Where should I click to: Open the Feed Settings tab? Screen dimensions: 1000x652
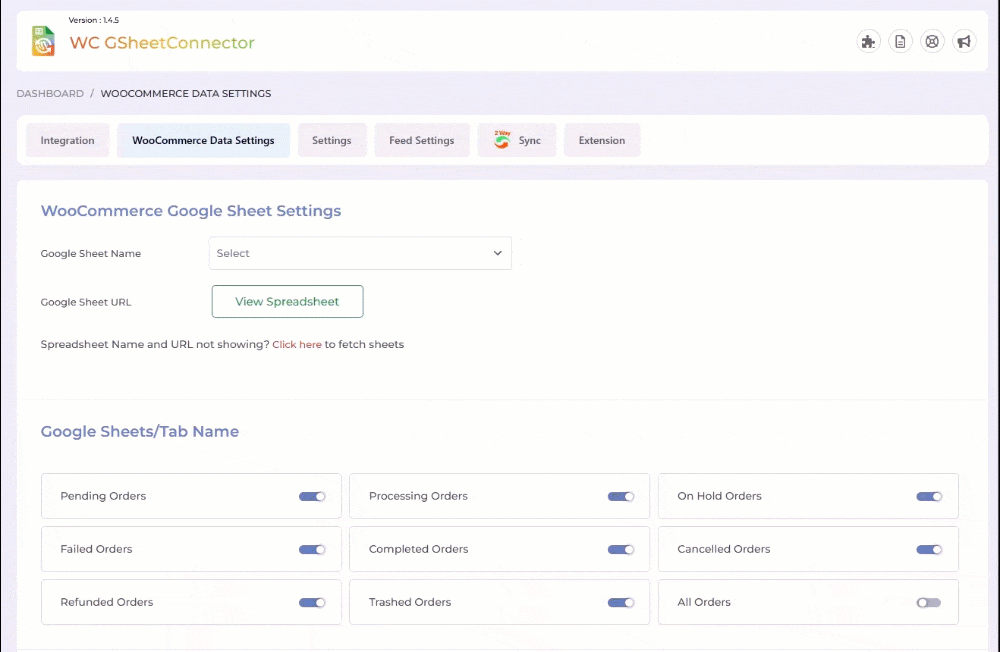pyautogui.click(x=421, y=140)
